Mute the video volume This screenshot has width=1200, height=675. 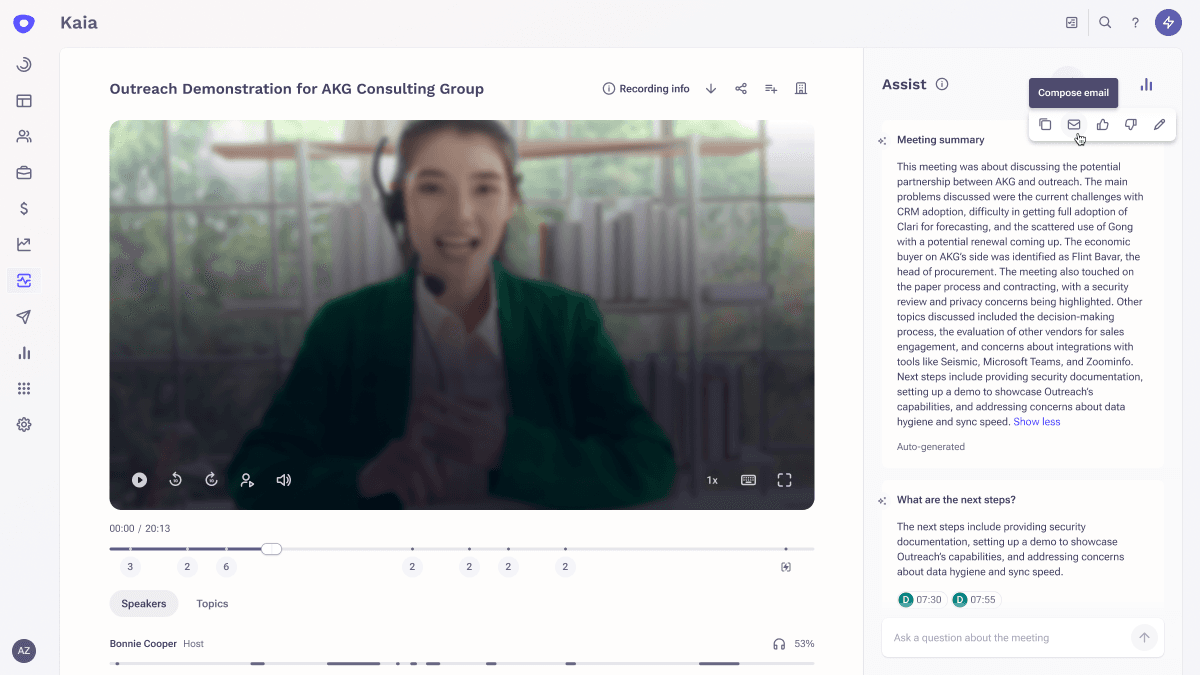tap(284, 480)
